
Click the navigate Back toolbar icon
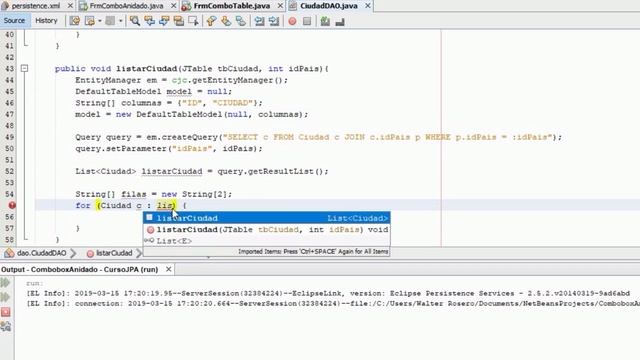pyautogui.click(x=90, y=21)
